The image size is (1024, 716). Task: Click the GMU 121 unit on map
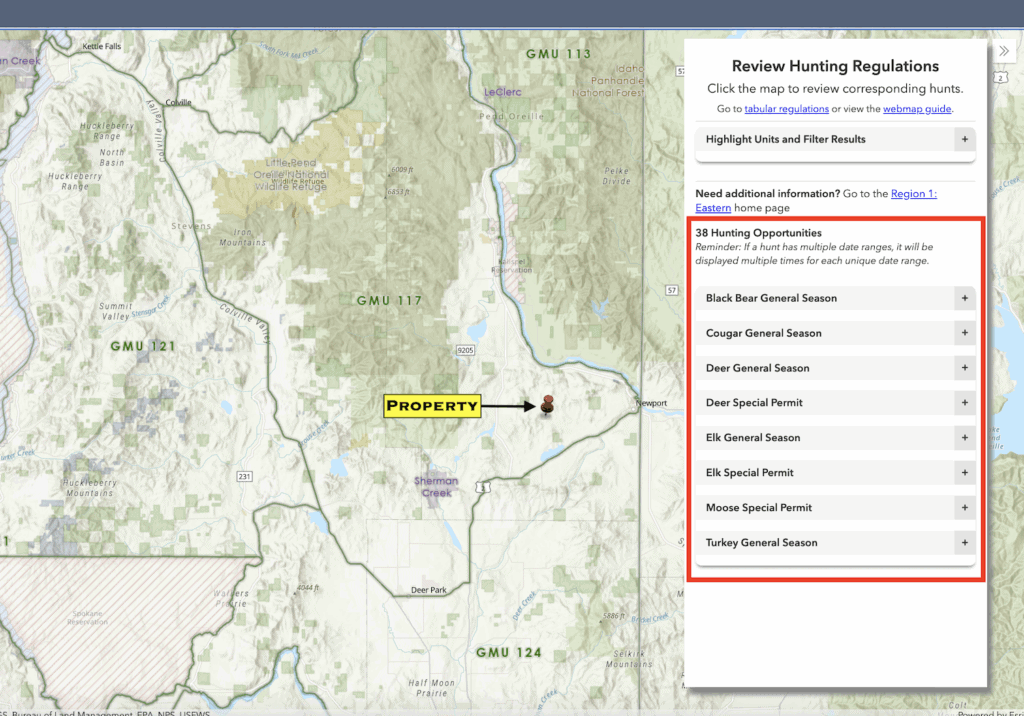pos(143,346)
